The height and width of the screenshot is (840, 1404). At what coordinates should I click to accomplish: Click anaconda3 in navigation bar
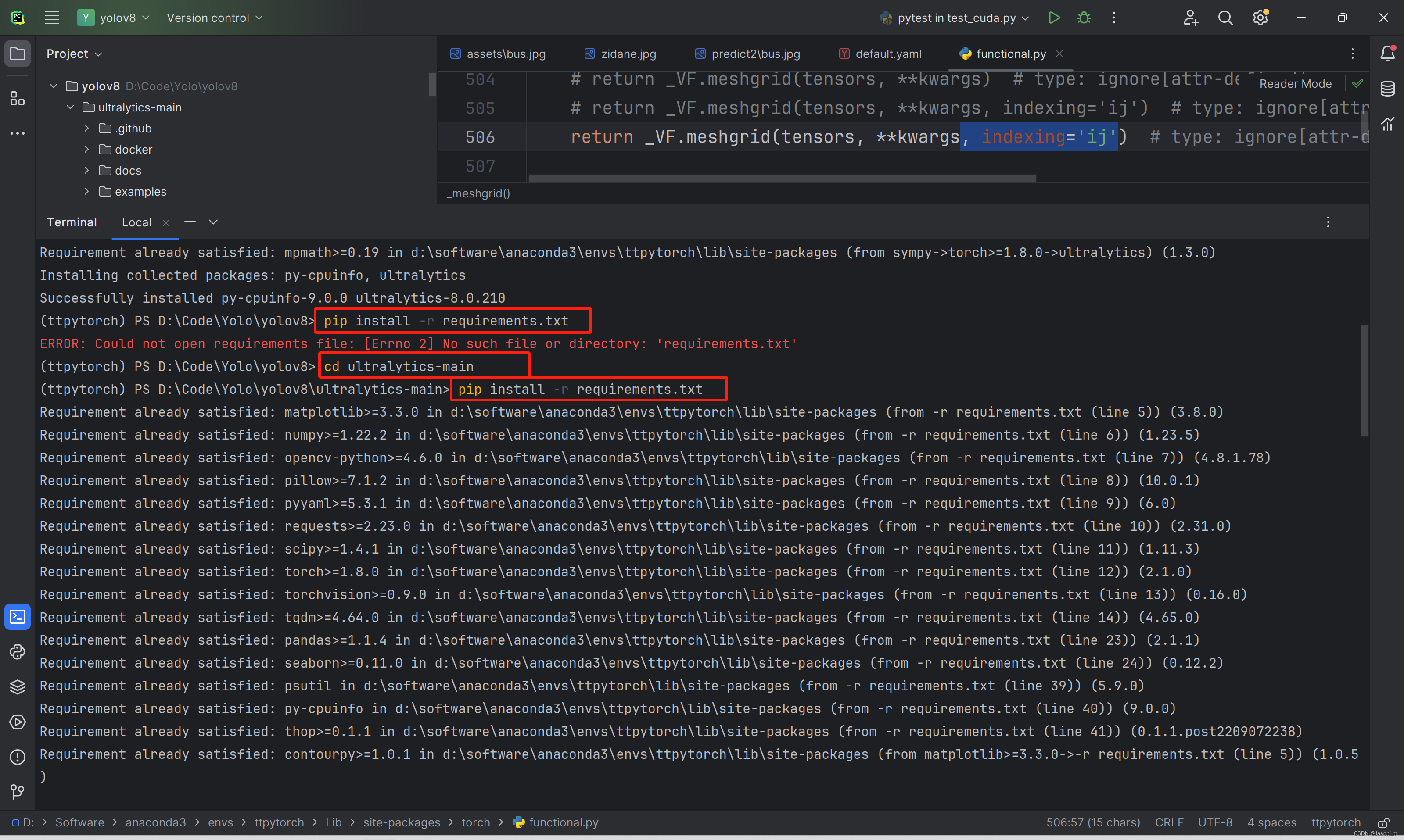coord(155,822)
